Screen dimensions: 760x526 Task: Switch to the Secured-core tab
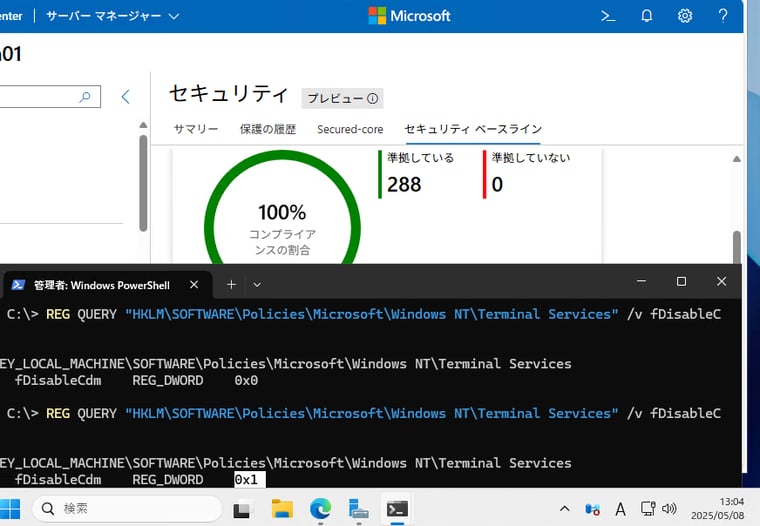click(x=350, y=129)
